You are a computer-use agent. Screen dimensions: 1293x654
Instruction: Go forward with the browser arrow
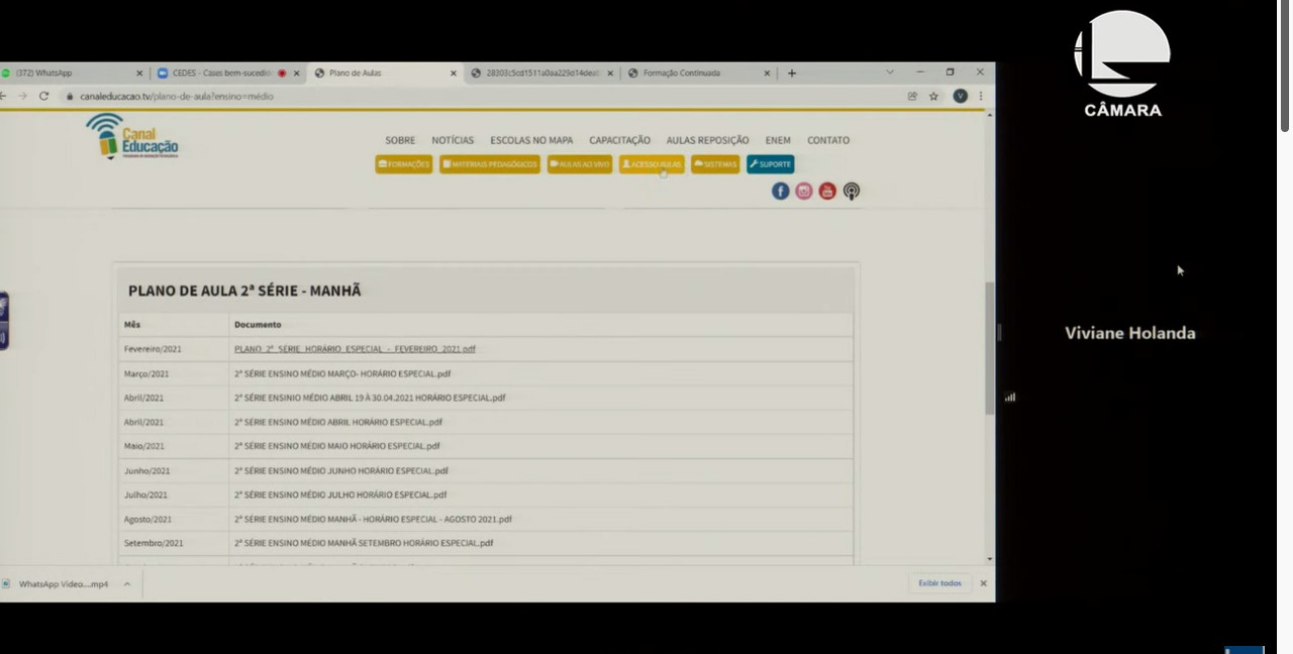pos(22,96)
